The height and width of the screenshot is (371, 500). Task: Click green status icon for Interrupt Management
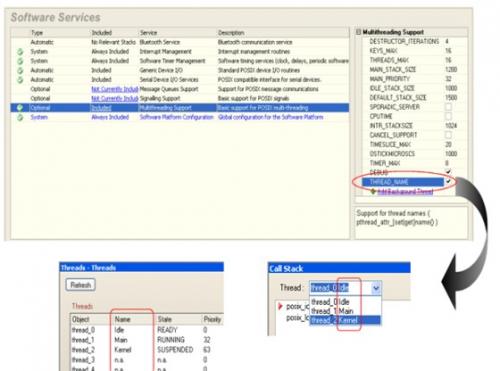click(x=20, y=52)
